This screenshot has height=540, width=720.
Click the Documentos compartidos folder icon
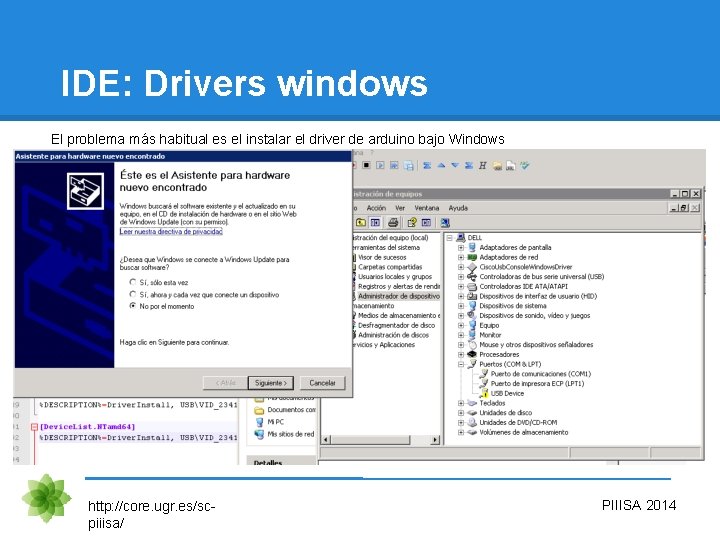(259, 410)
